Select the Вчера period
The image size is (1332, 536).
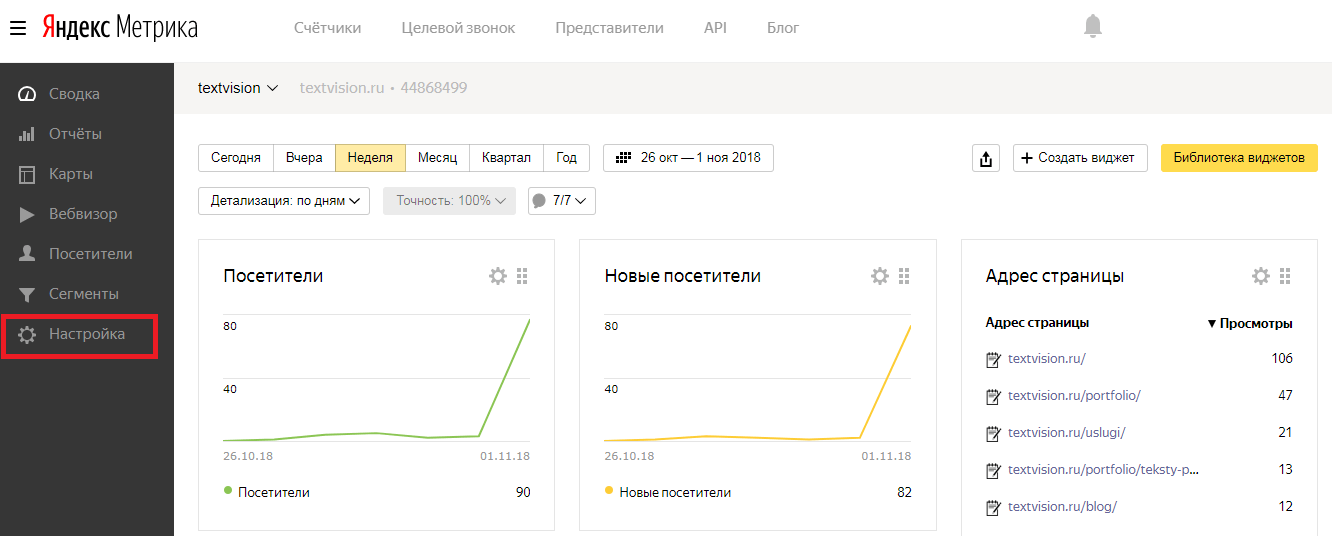(304, 158)
